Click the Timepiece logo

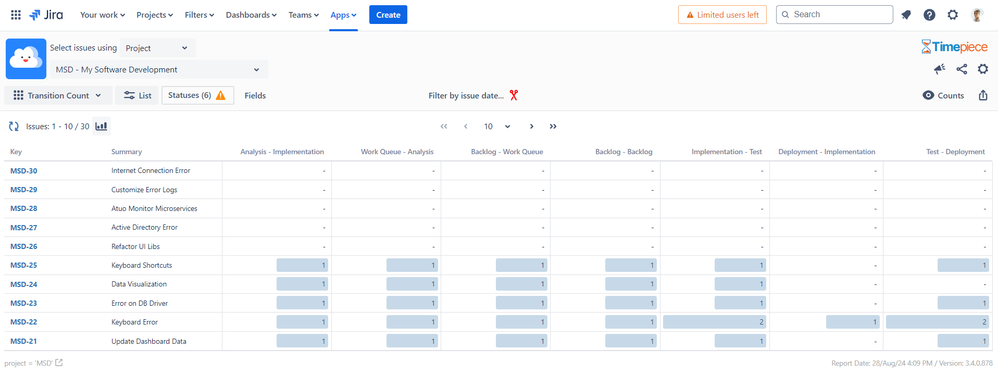coord(954,46)
